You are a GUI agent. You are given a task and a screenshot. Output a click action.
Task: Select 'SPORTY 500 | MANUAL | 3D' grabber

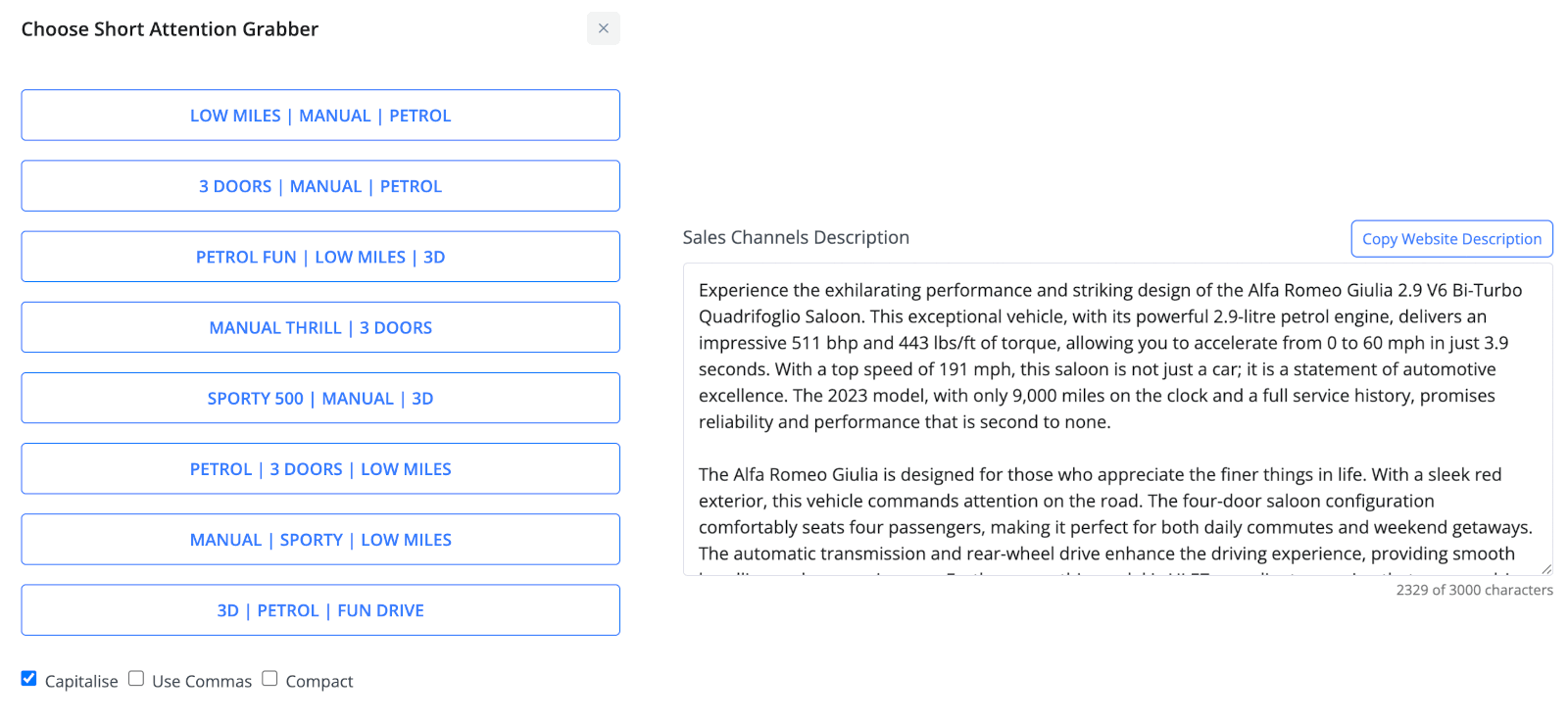(320, 399)
